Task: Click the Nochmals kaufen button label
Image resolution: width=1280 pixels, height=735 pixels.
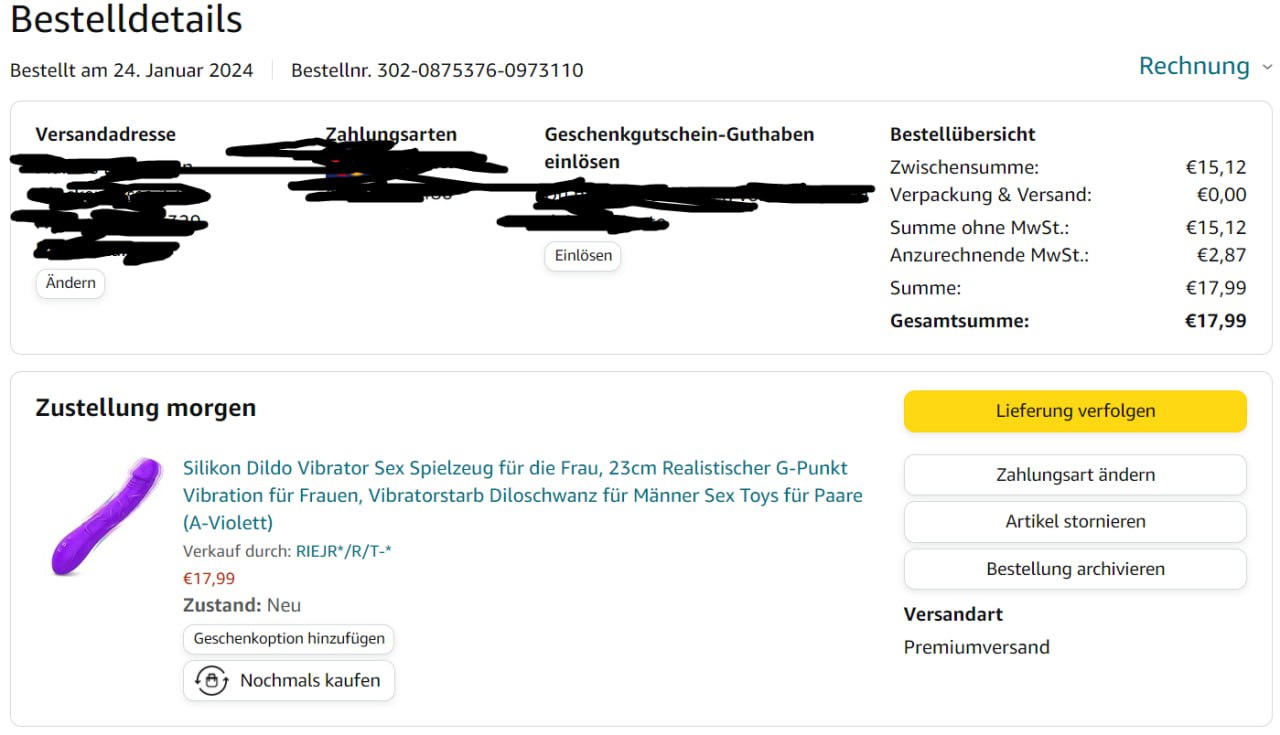Action: point(310,681)
